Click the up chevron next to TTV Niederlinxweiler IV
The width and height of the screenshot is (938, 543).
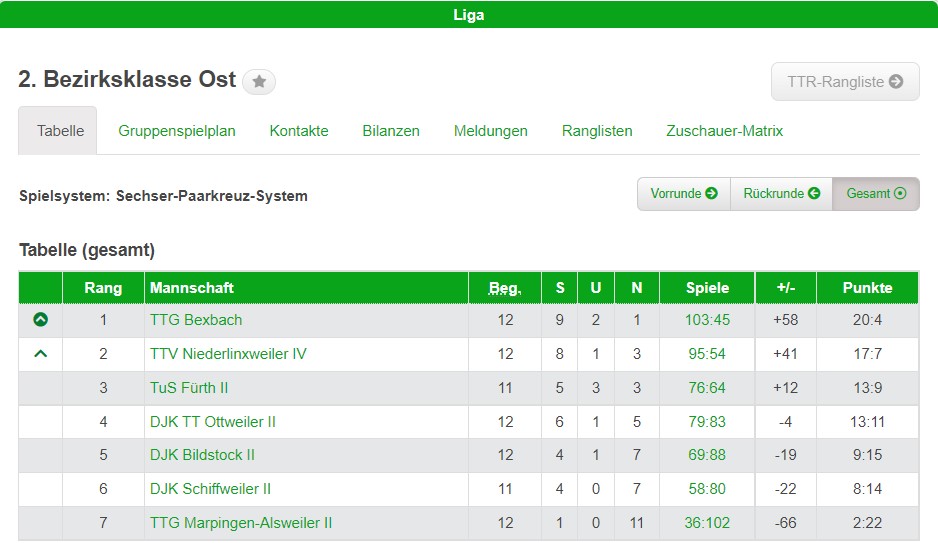(41, 353)
